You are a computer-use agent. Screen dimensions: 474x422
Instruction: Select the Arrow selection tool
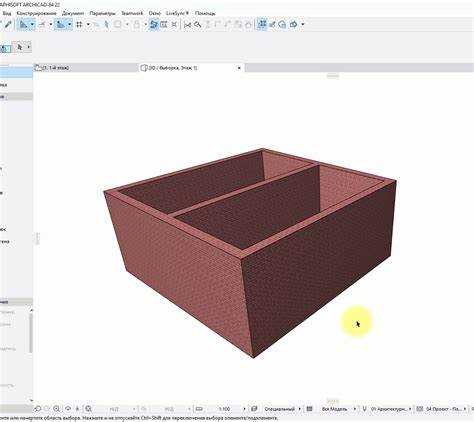[20, 47]
